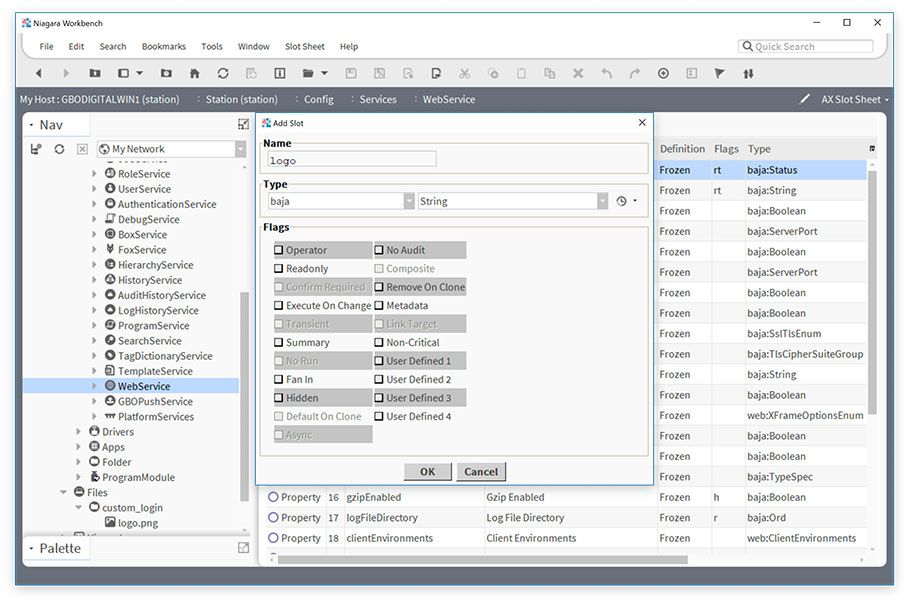Click the refresh icon in the Nav panel

click(x=59, y=149)
